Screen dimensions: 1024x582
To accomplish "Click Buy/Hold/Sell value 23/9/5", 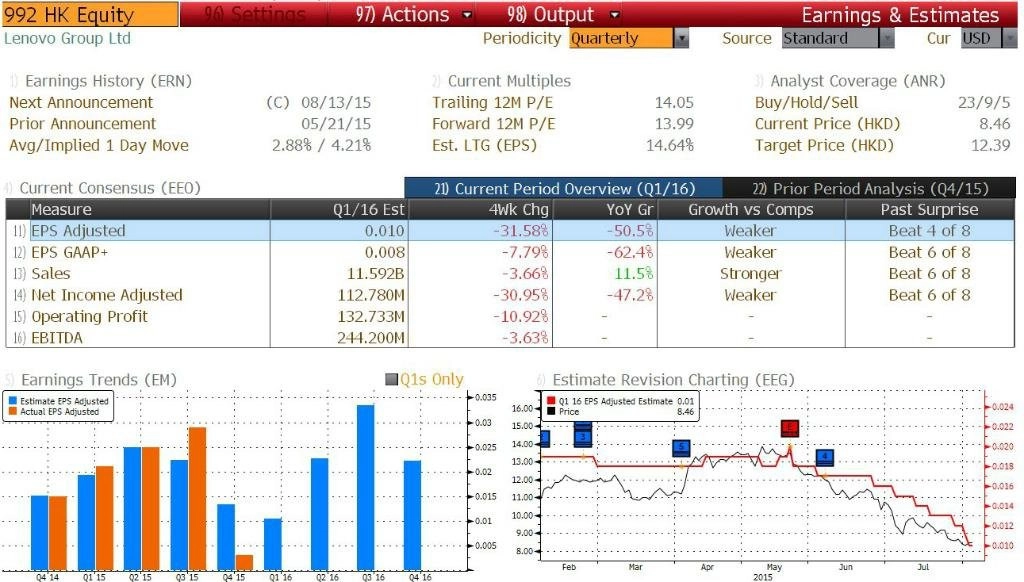I will (984, 103).
